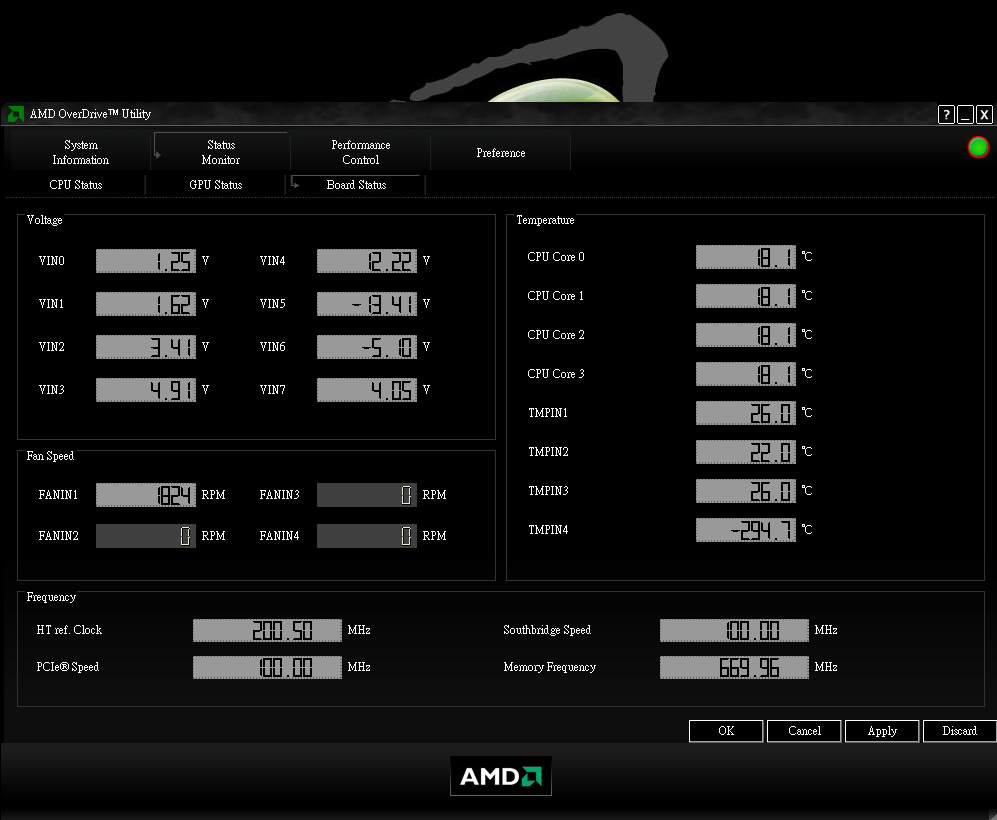Click the "FANIN1" label
The image size is (997, 820).
[58, 495]
